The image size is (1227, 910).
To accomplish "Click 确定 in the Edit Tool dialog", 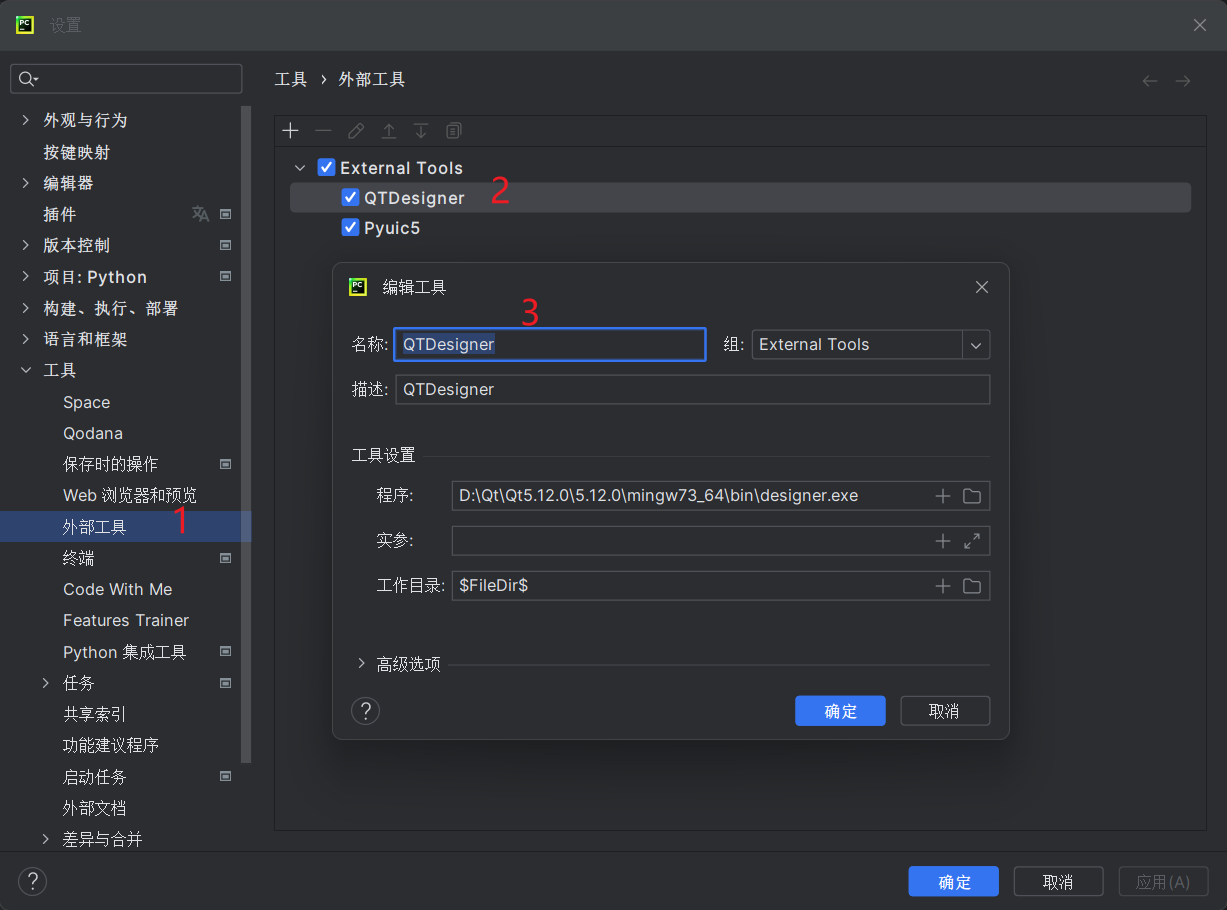I will tap(840, 711).
